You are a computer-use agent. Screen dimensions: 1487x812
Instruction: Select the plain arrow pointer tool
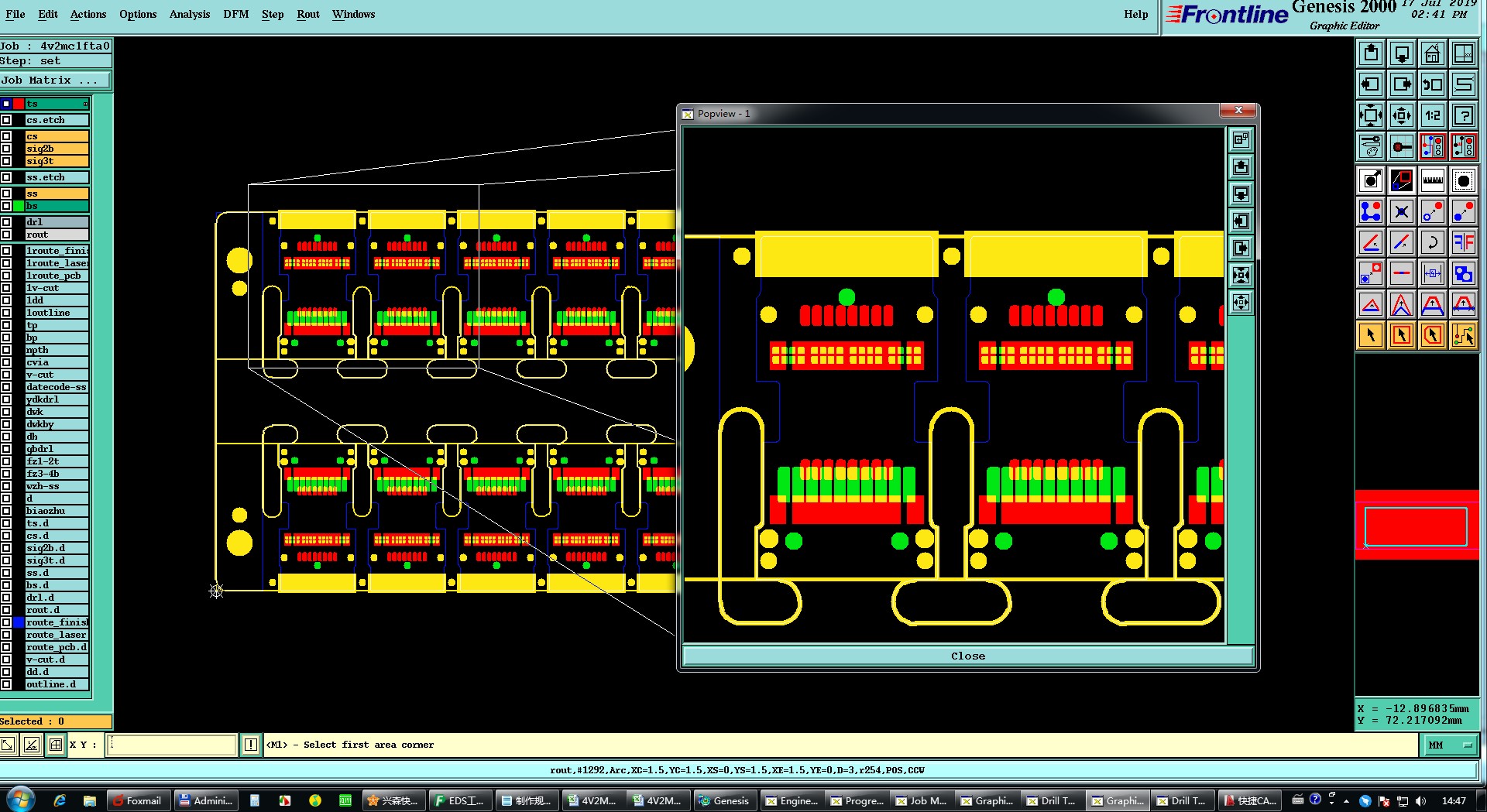click(1370, 335)
